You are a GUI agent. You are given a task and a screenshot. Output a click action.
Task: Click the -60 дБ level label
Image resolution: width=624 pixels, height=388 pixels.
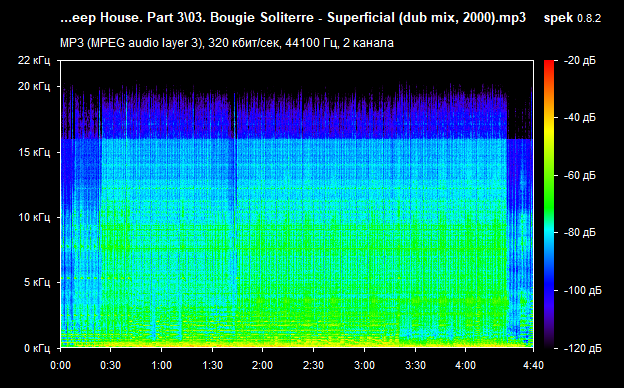[580, 175]
